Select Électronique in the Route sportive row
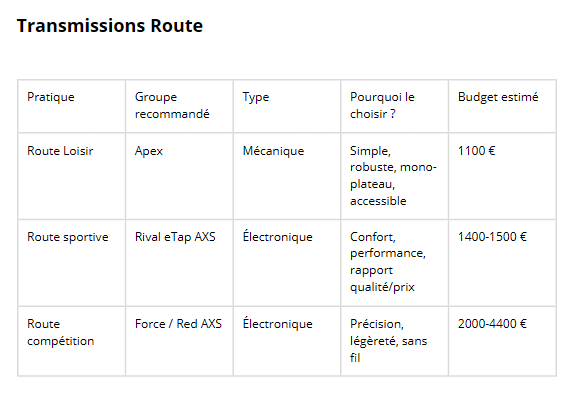The height and width of the screenshot is (396, 572). [278, 236]
